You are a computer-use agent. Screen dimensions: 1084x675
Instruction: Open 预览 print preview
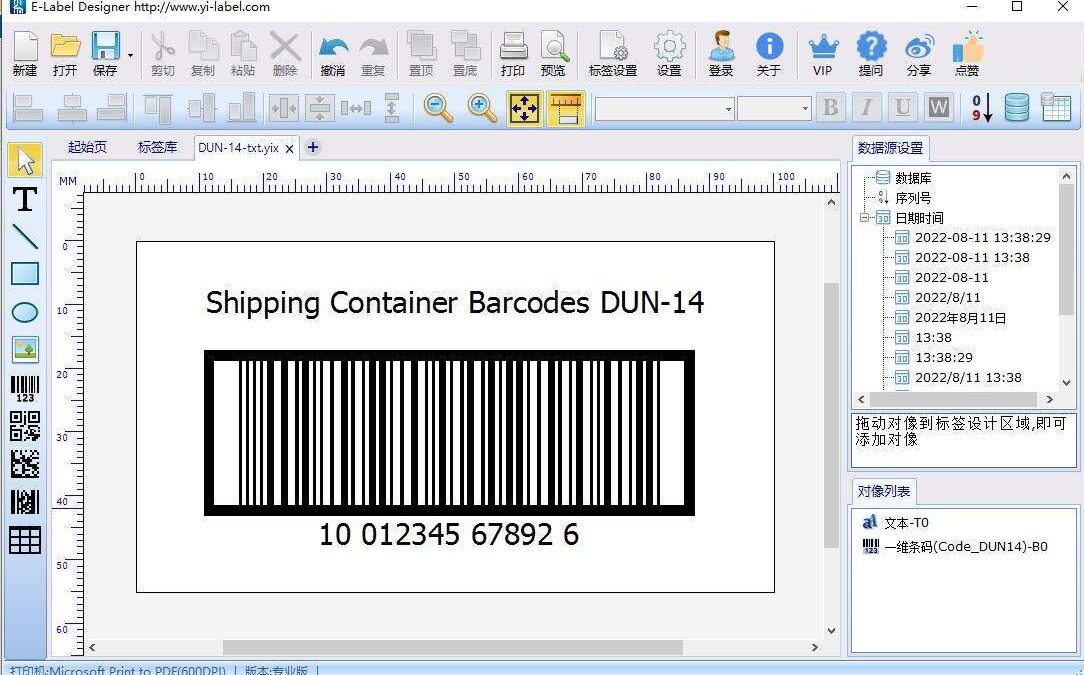pos(554,53)
